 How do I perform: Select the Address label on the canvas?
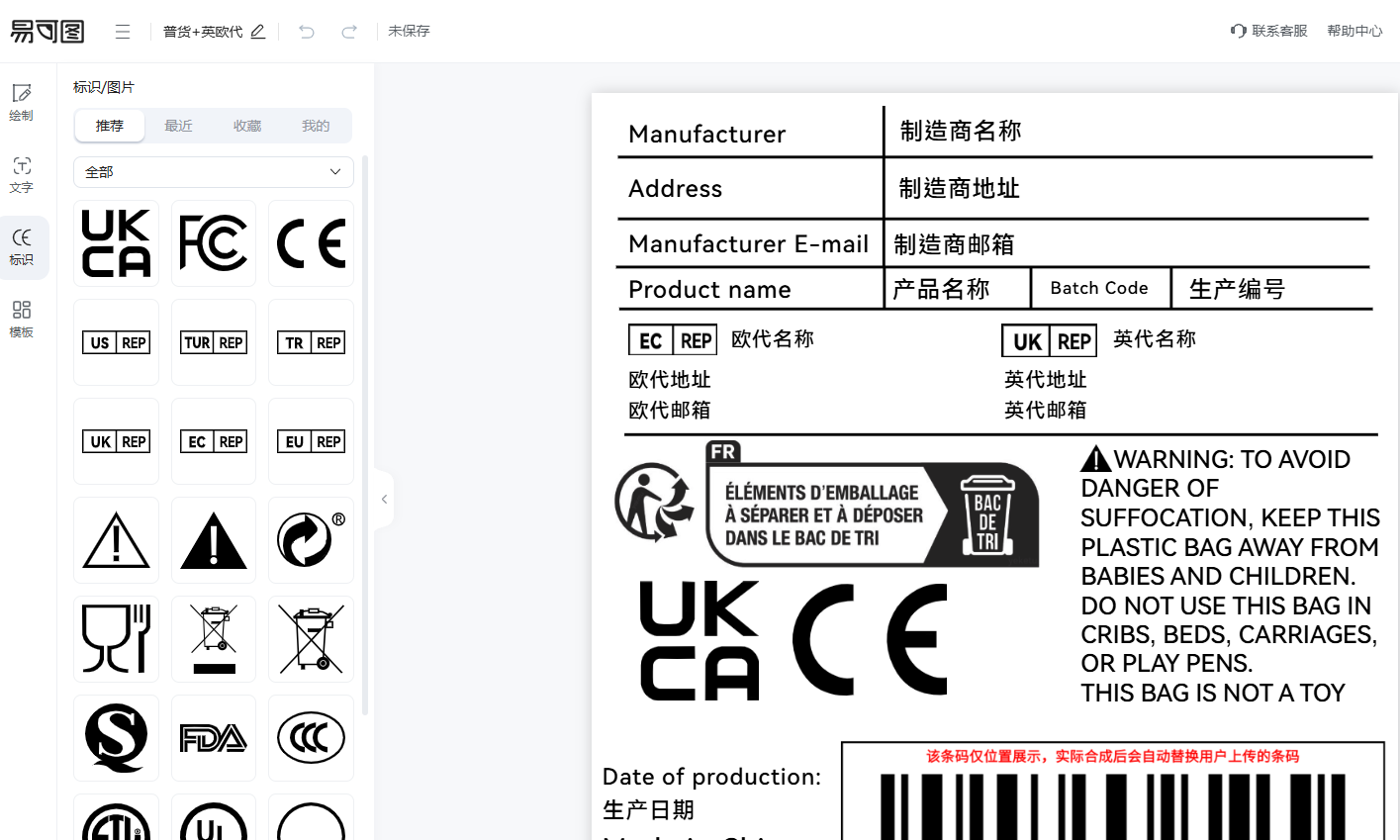(675, 188)
